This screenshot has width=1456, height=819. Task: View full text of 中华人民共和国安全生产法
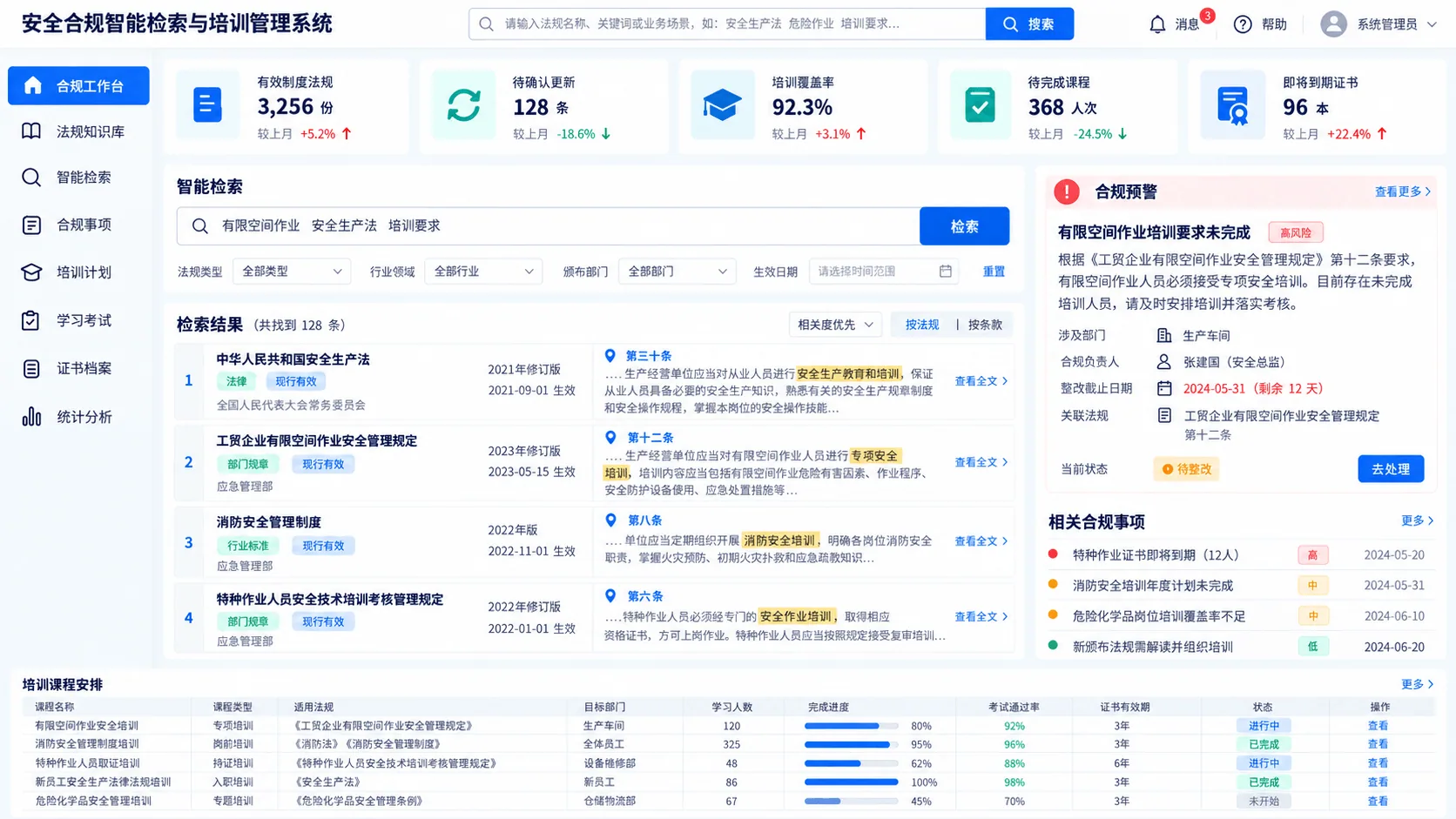click(981, 381)
